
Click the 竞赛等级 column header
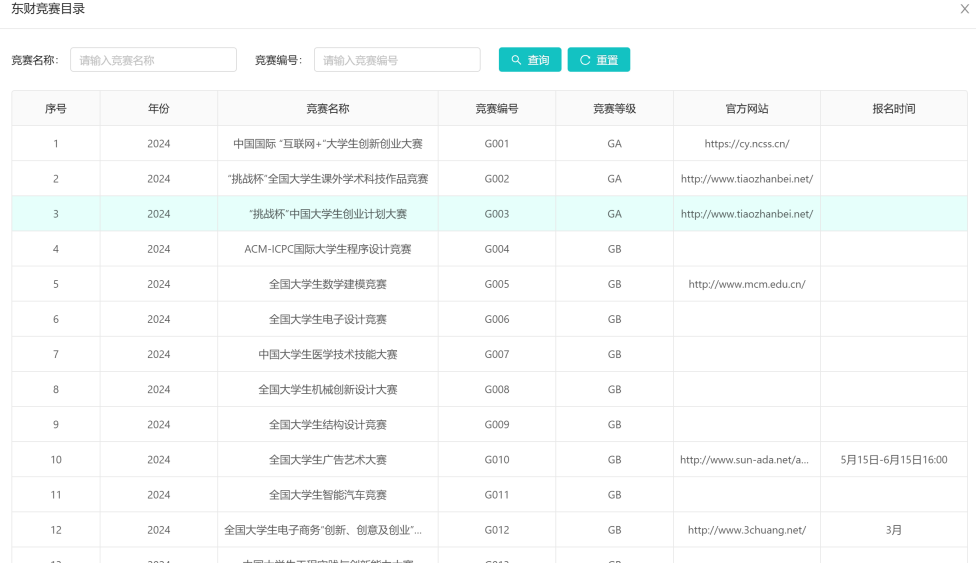coord(614,108)
